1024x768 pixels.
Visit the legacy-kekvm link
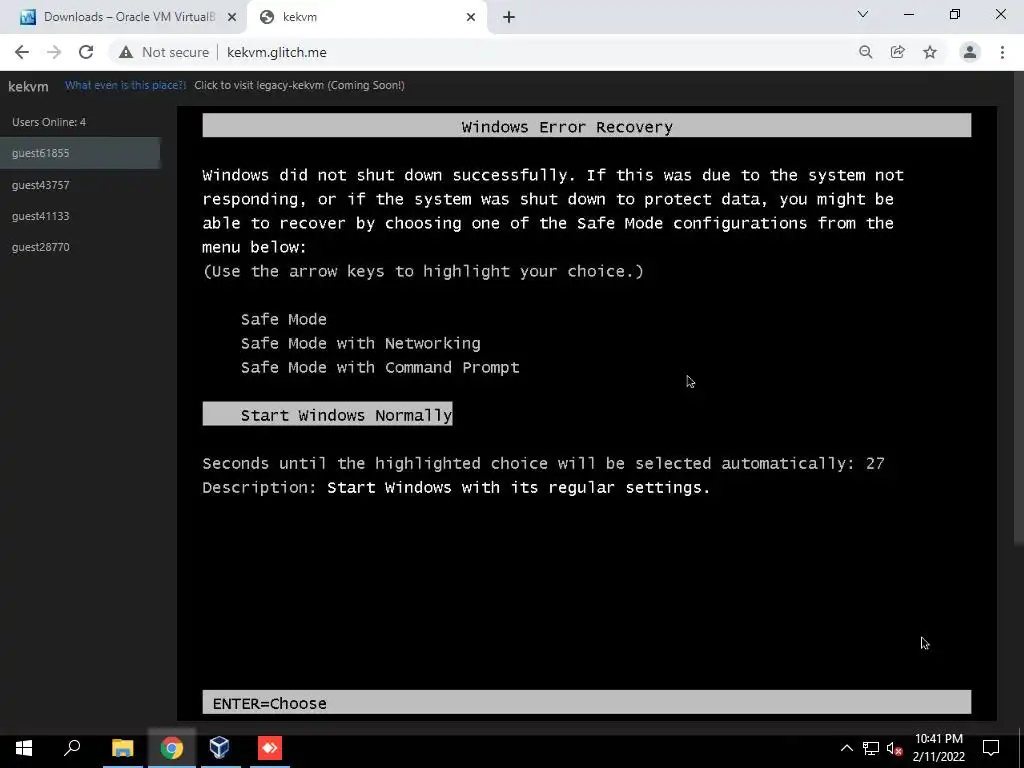(x=299, y=86)
